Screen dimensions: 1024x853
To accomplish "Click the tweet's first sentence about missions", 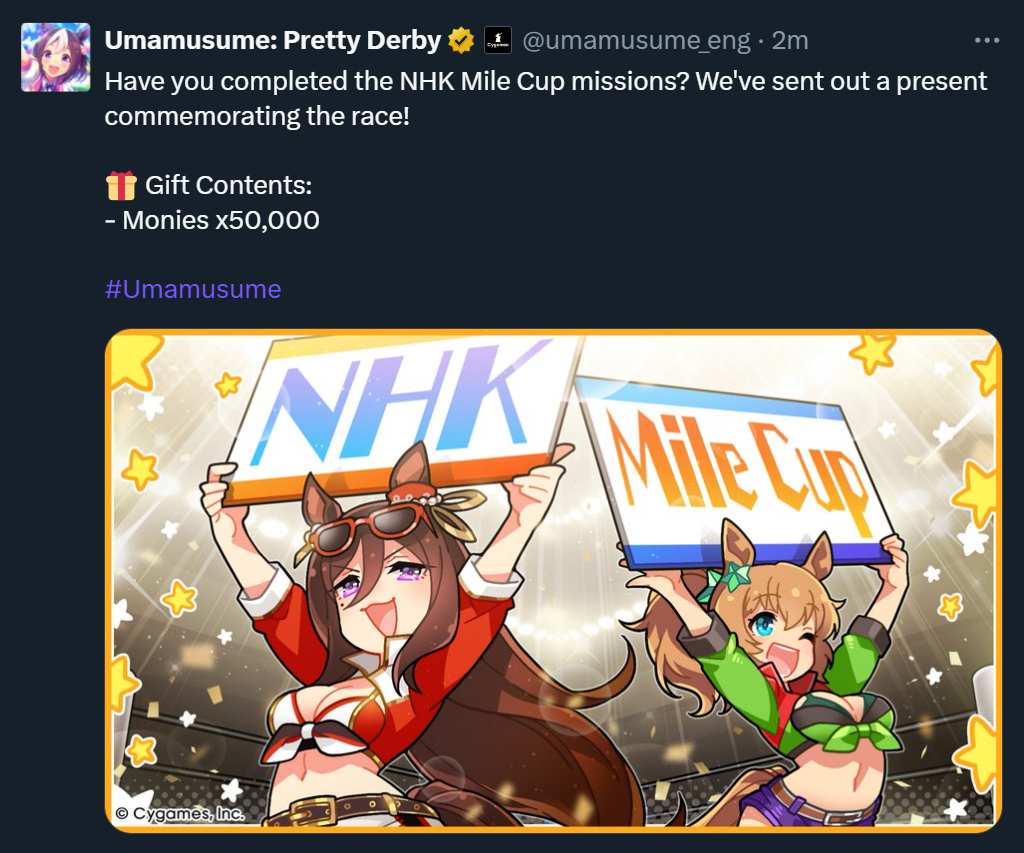I will tap(397, 81).
